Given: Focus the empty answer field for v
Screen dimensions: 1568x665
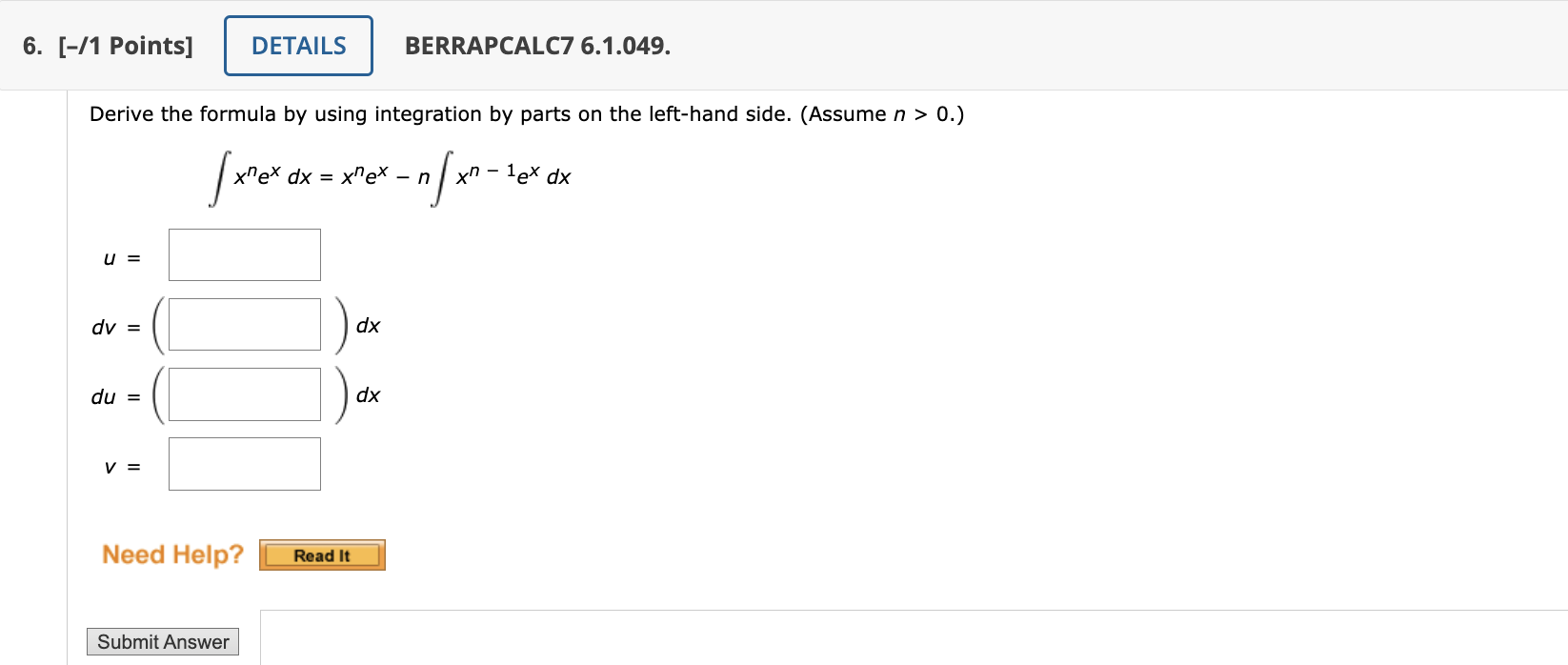Looking at the screenshot, I should point(244,463).
